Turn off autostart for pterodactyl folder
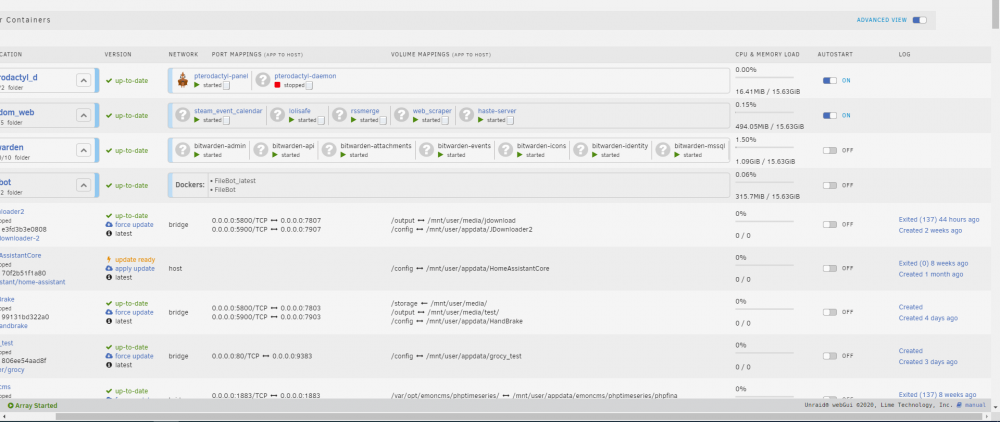 point(830,80)
